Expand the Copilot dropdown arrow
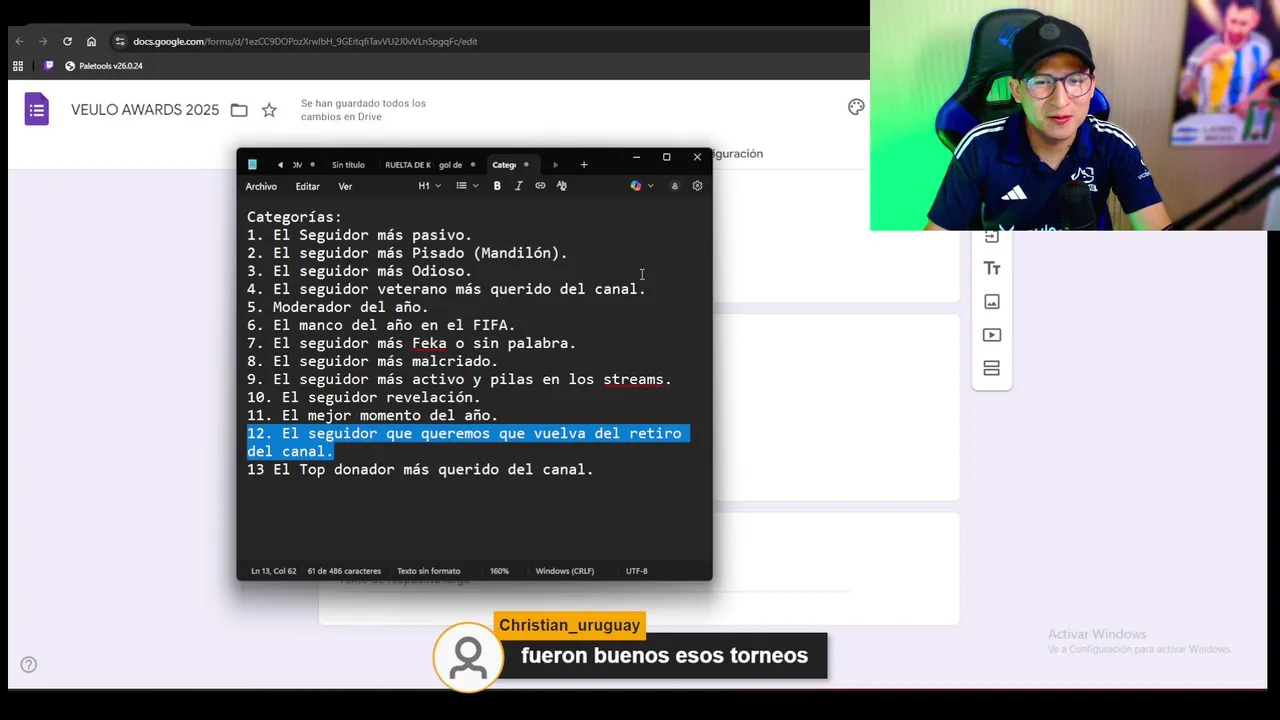 [x=651, y=186]
